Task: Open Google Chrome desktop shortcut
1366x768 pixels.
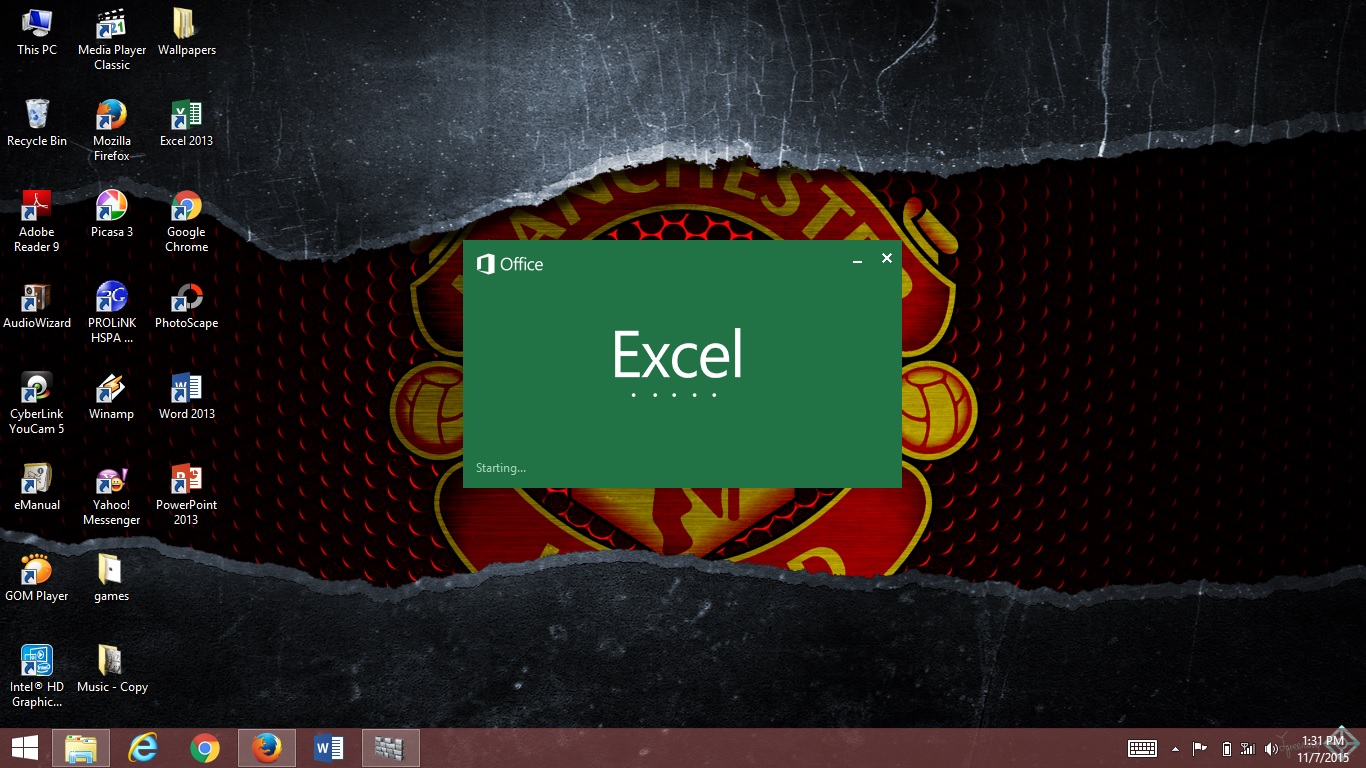Action: coord(186,206)
